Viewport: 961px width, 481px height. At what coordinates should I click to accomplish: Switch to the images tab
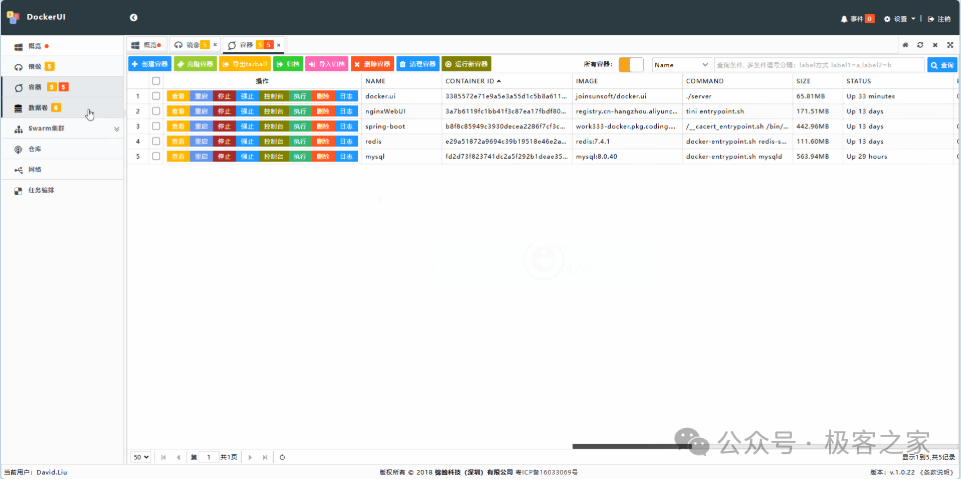195,45
